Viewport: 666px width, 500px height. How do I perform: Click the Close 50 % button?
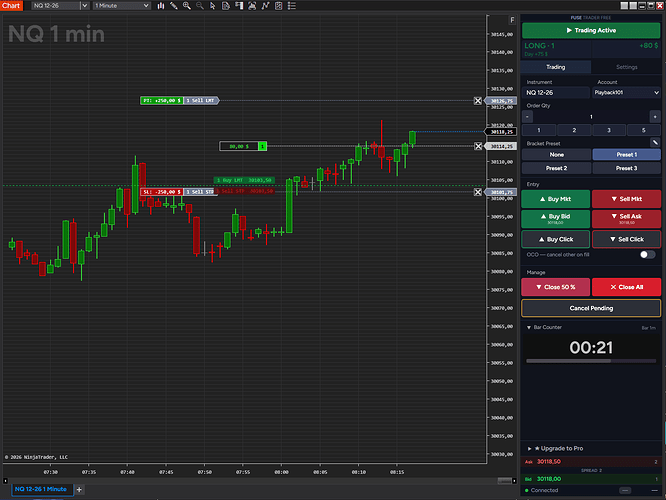point(556,287)
